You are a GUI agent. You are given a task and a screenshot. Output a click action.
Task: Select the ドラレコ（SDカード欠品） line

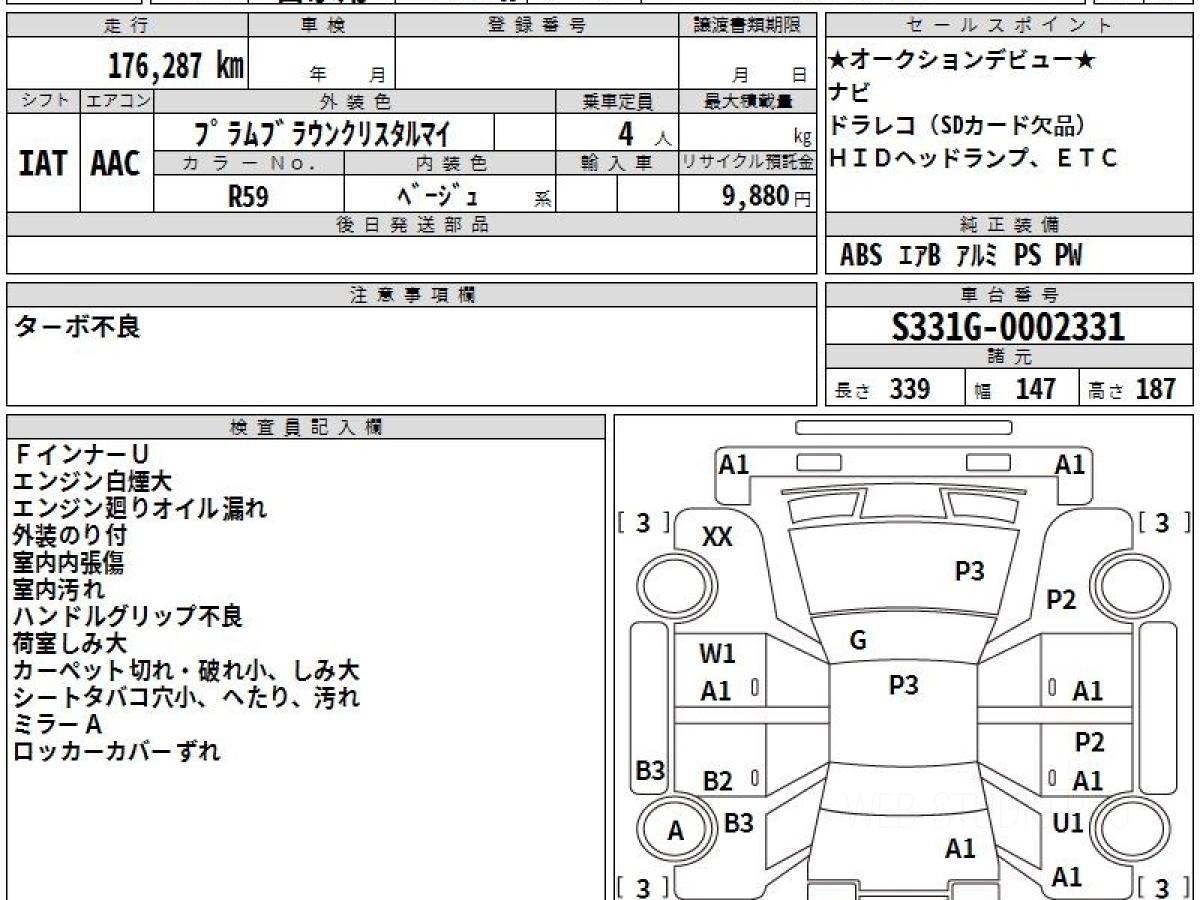pyautogui.click(x=957, y=126)
